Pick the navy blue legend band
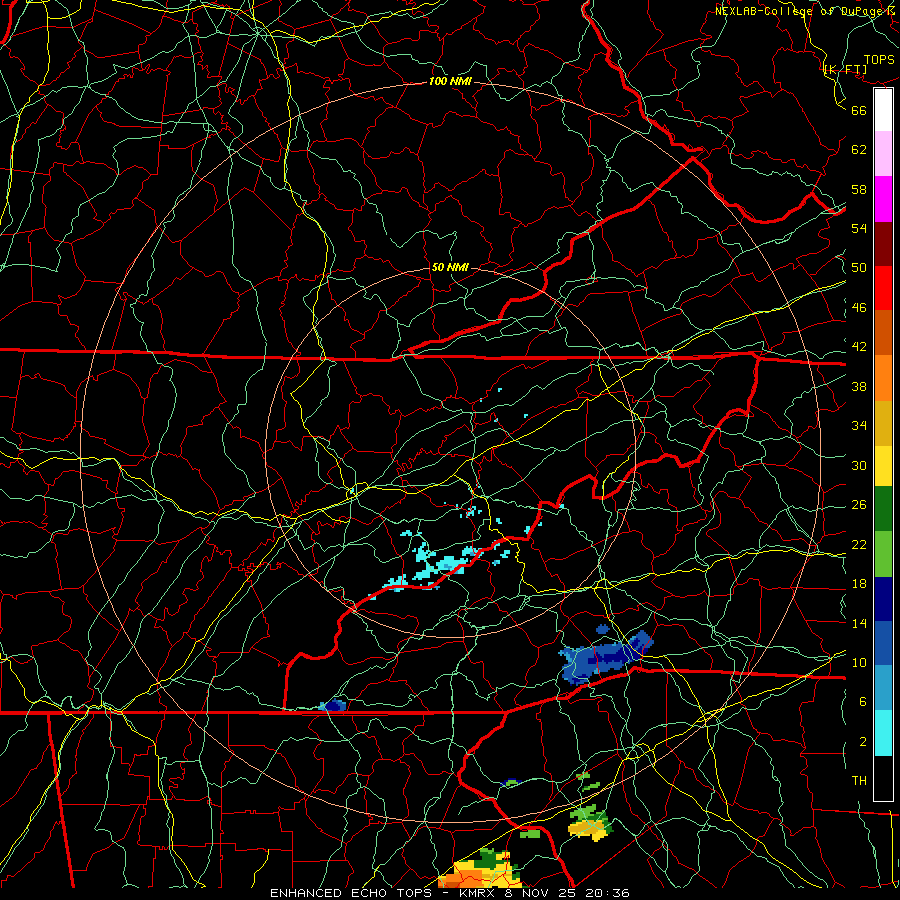The width and height of the screenshot is (900, 900). (x=883, y=599)
